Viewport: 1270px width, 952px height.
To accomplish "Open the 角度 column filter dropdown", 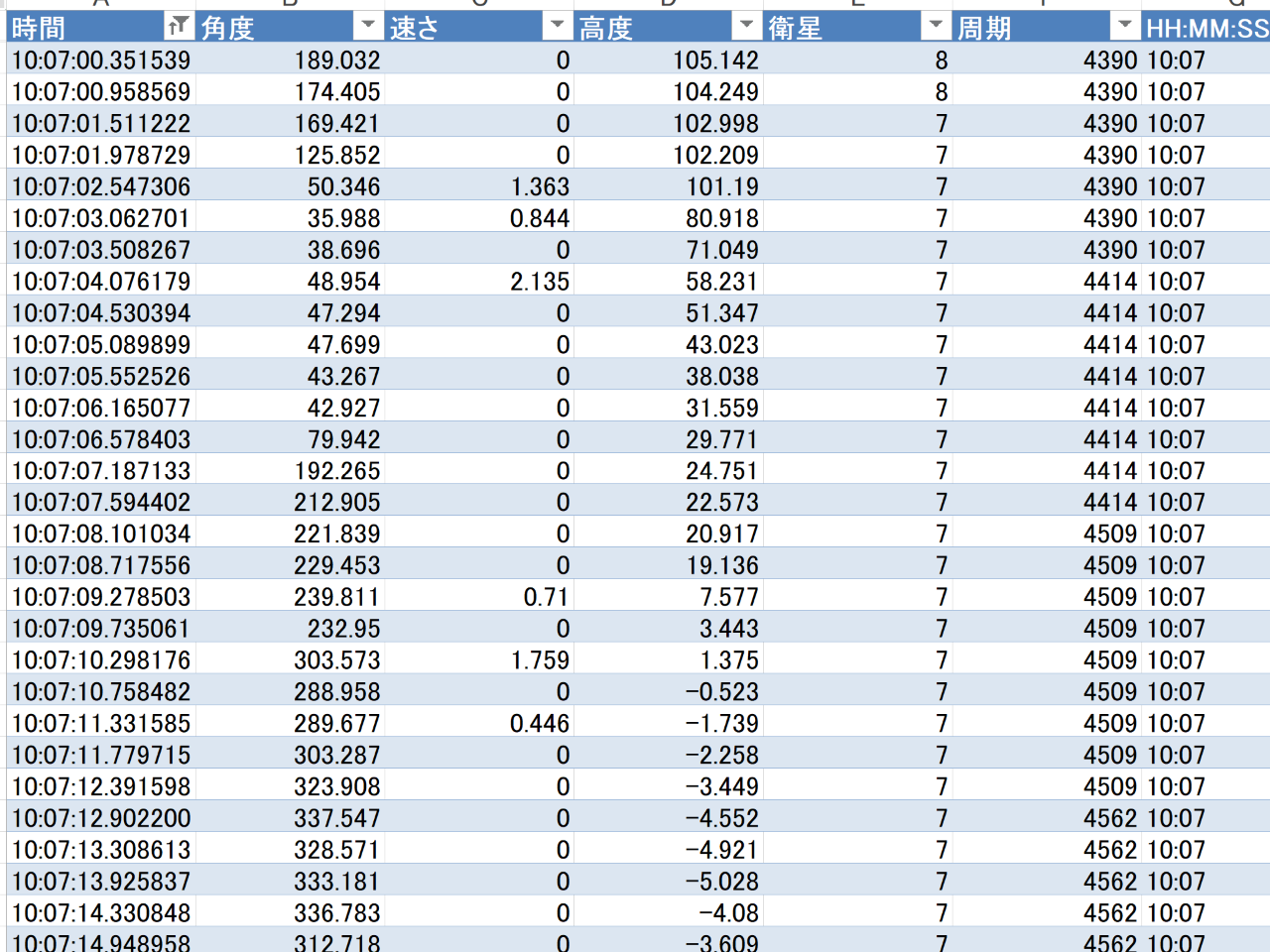I will click(368, 27).
